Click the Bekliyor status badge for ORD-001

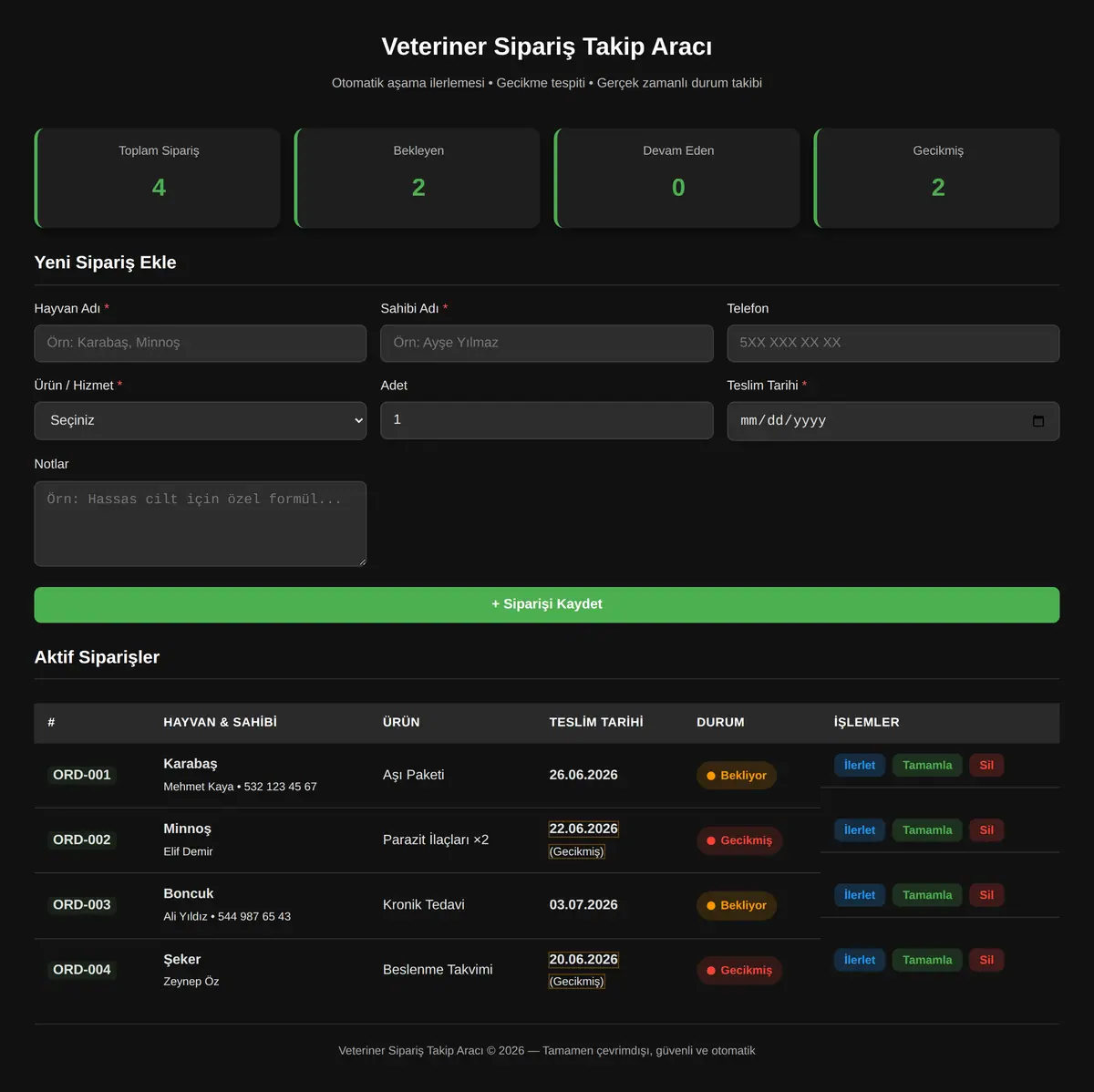tap(737, 776)
